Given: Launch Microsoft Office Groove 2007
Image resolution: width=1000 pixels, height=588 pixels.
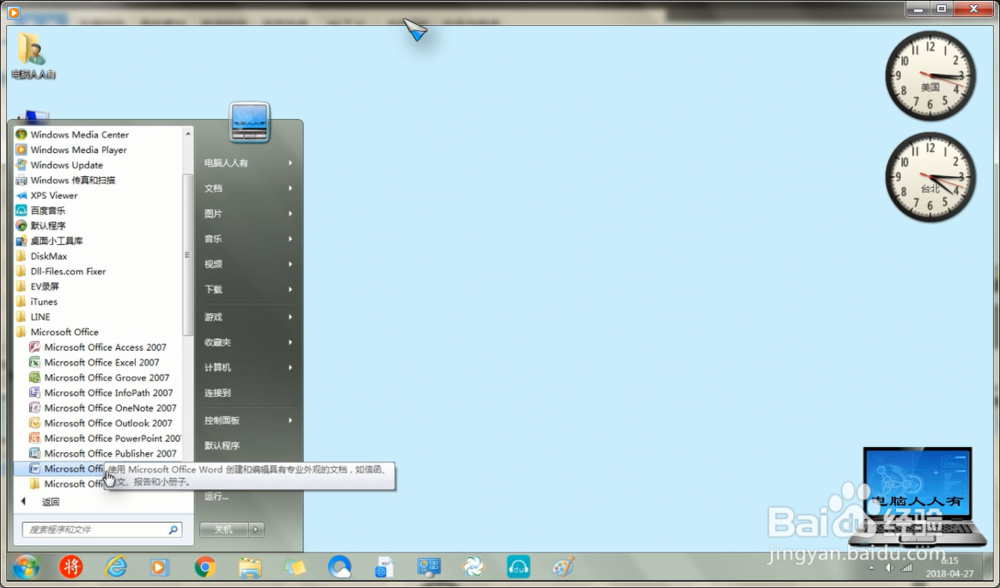Looking at the screenshot, I should click(105, 378).
